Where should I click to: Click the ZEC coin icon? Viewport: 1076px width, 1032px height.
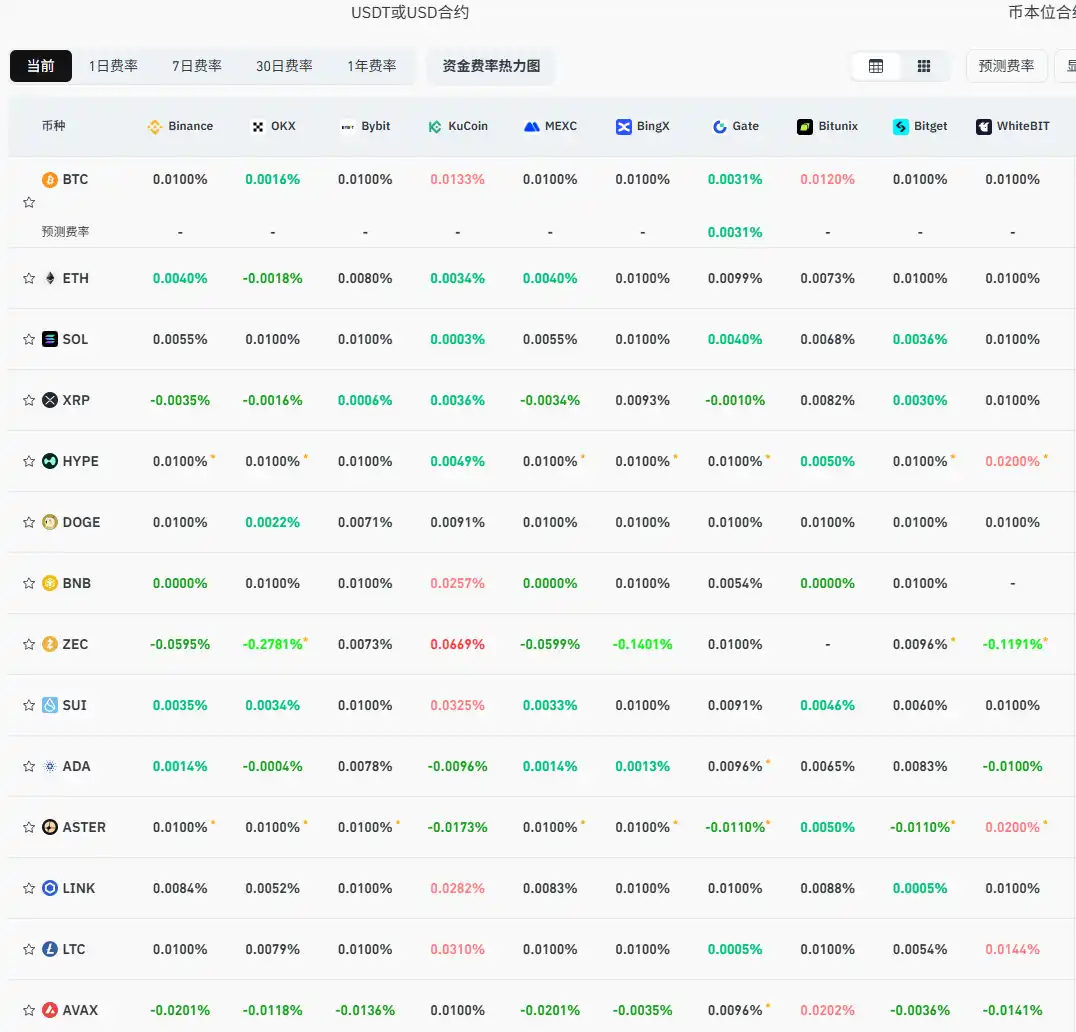50,645
